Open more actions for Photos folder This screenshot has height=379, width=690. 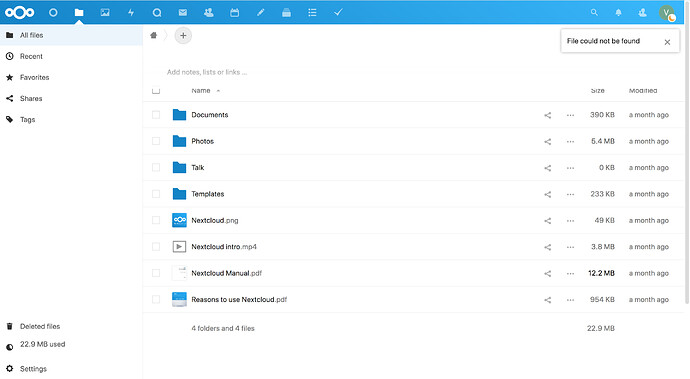[x=570, y=141]
